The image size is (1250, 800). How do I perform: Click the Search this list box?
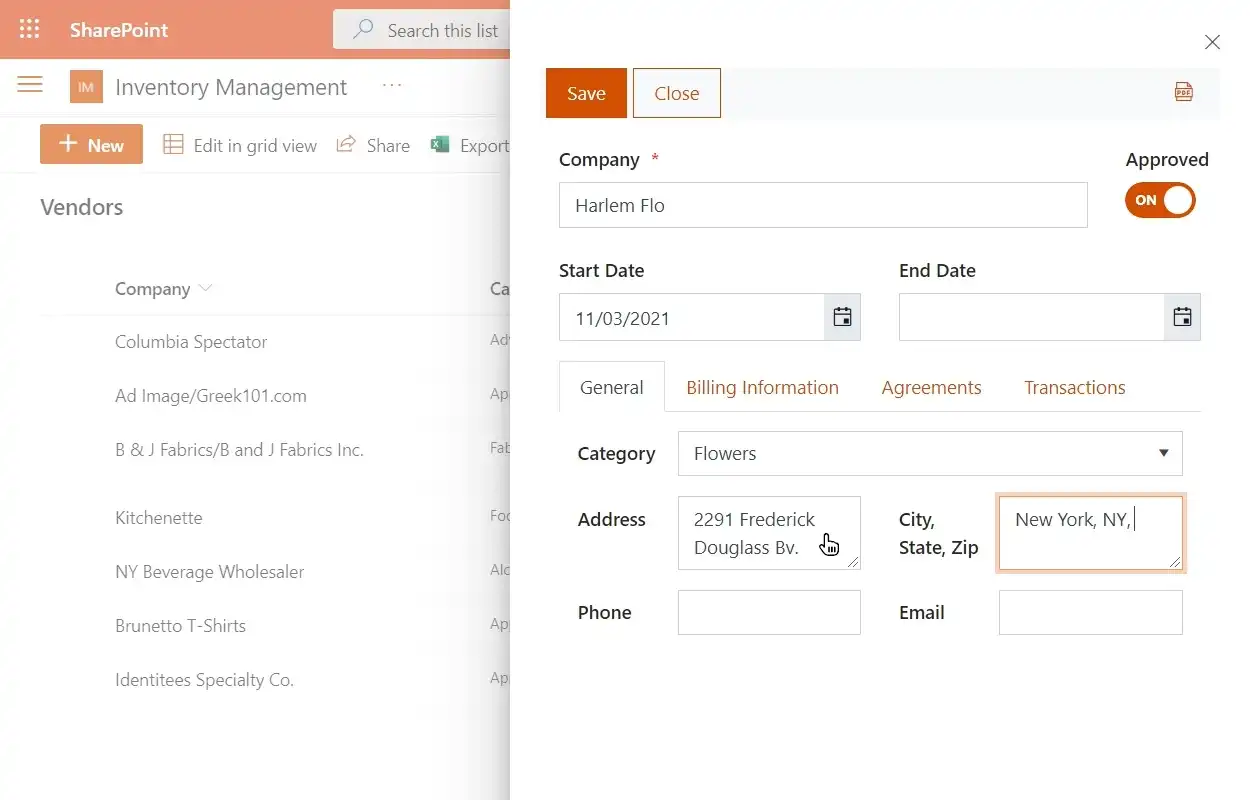coord(421,30)
